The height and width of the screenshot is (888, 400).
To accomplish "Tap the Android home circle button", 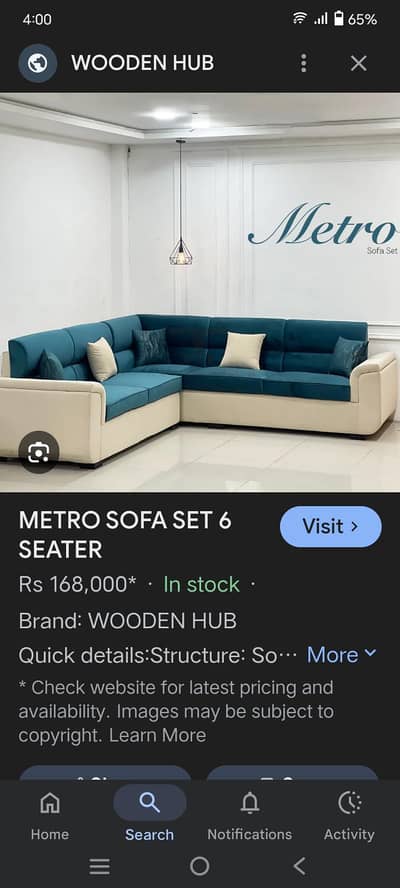I will (x=199, y=866).
